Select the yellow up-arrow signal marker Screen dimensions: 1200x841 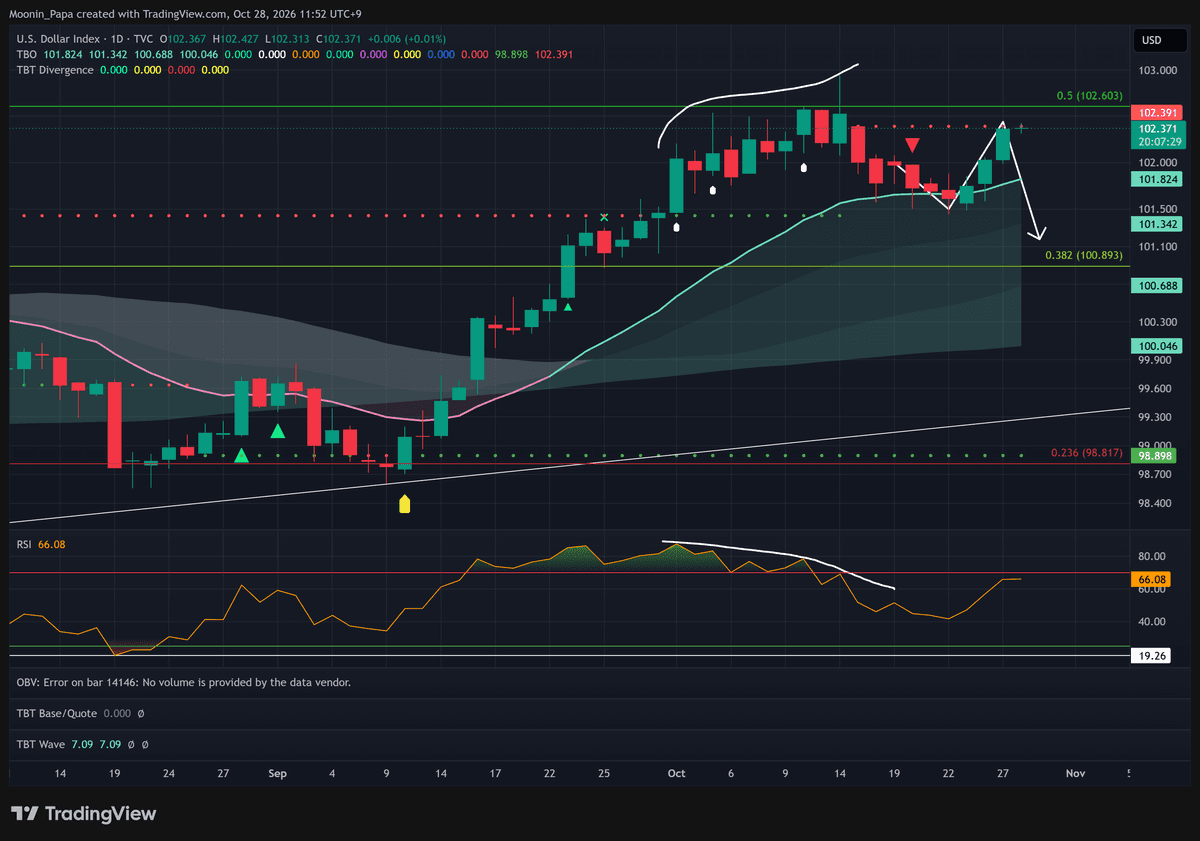pyautogui.click(x=405, y=503)
